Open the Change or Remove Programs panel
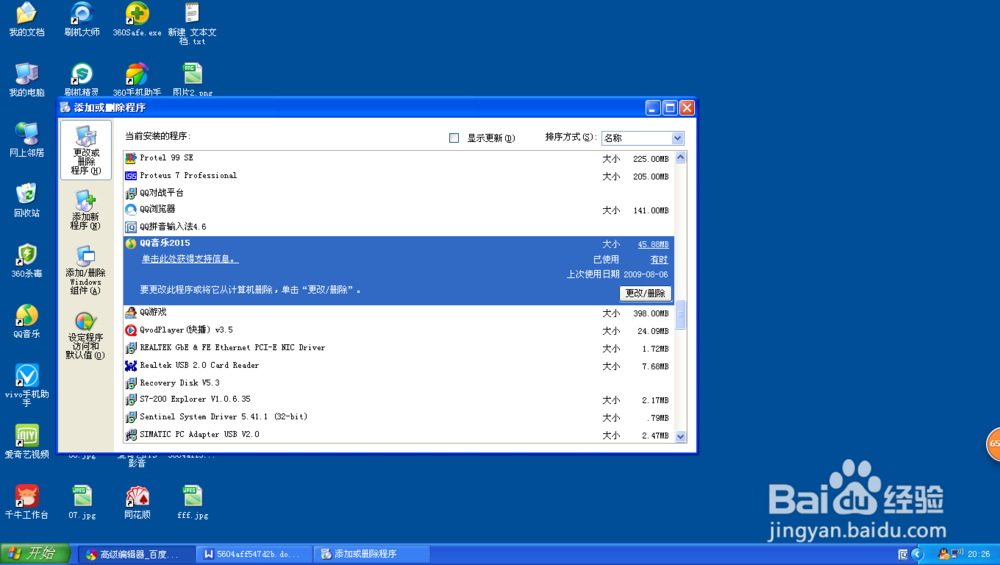 (x=85, y=150)
